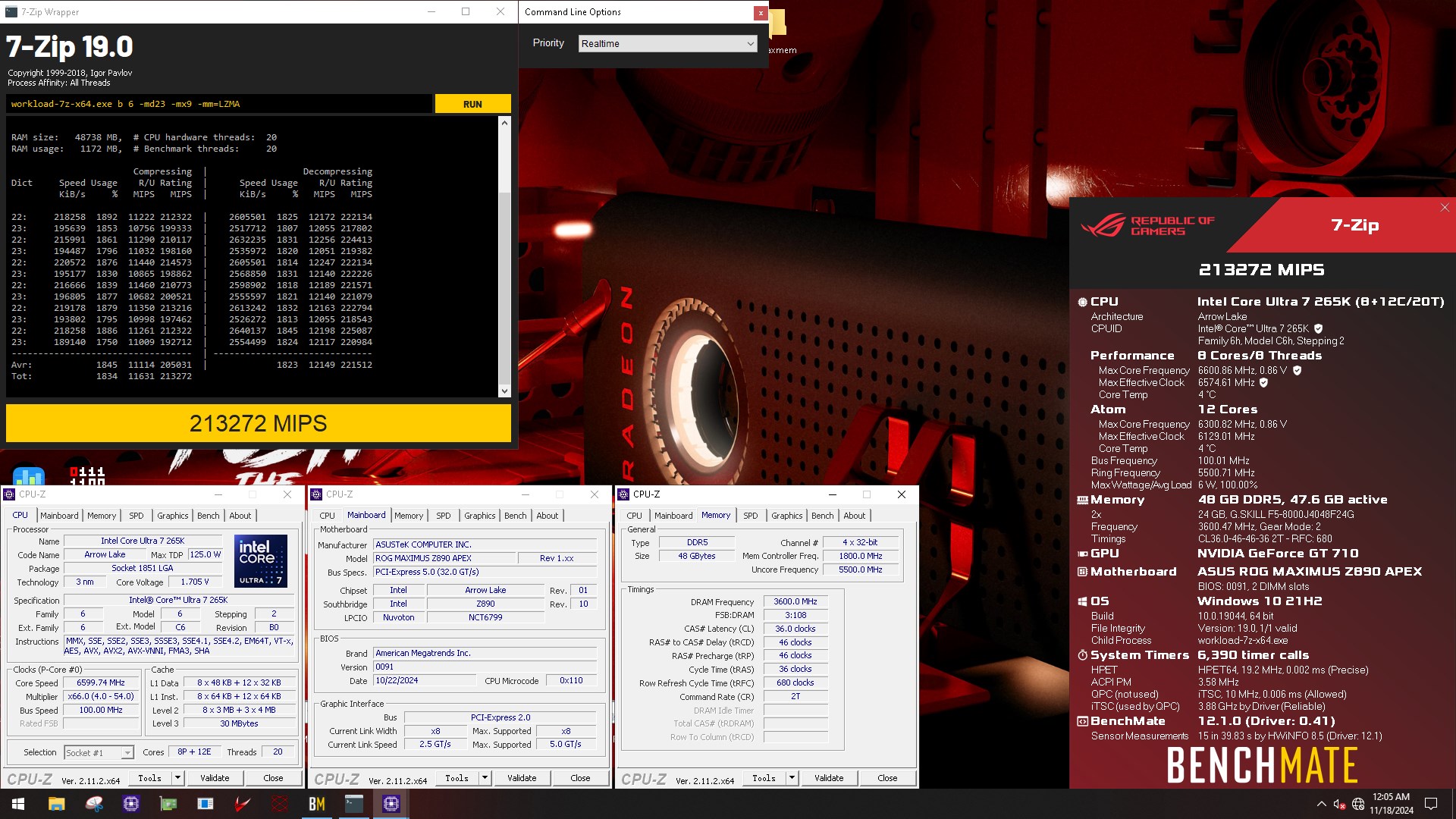Launch the Snipping Tool taskbar icon
1456x819 pixels.
94,804
